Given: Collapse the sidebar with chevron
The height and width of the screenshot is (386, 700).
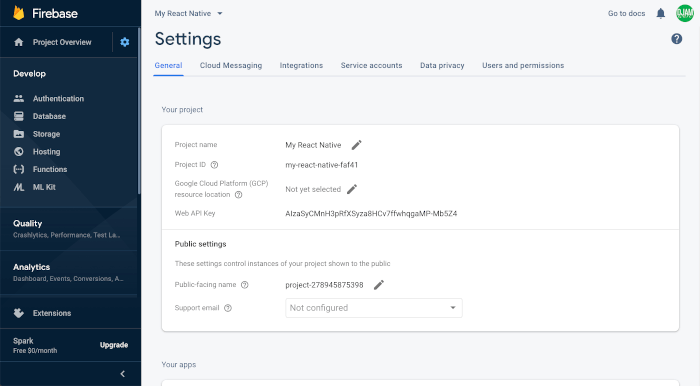Looking at the screenshot, I should 123,374.
